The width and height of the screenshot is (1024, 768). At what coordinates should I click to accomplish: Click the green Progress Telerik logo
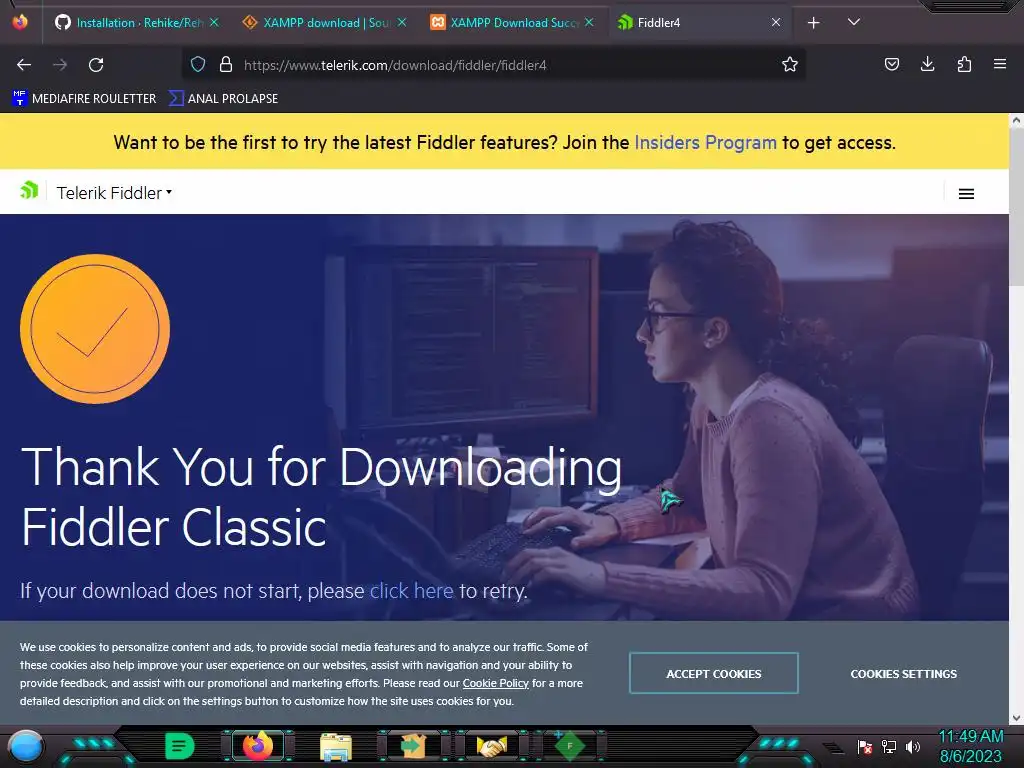pos(29,190)
